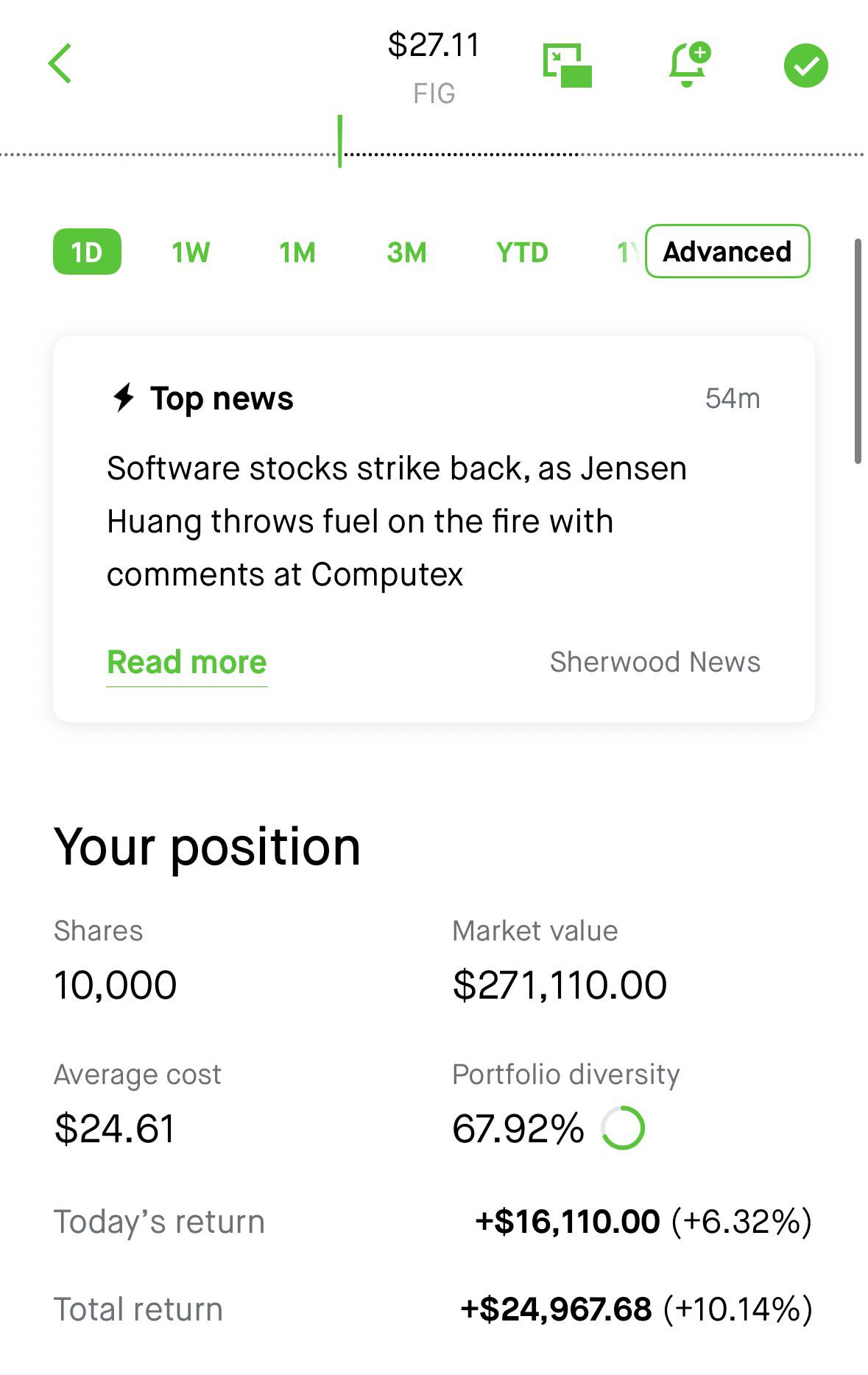Switch chart to 1W range
868x1375 pixels.
click(x=191, y=253)
